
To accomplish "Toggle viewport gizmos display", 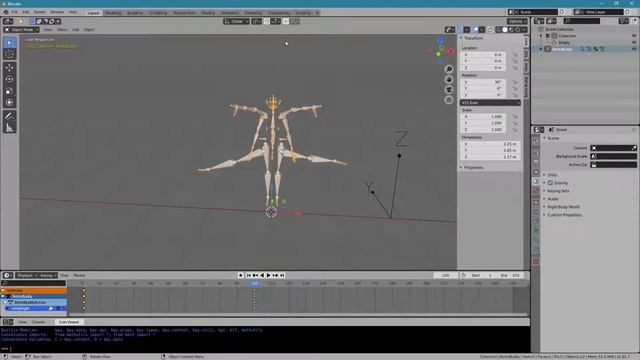I will coord(460,29).
